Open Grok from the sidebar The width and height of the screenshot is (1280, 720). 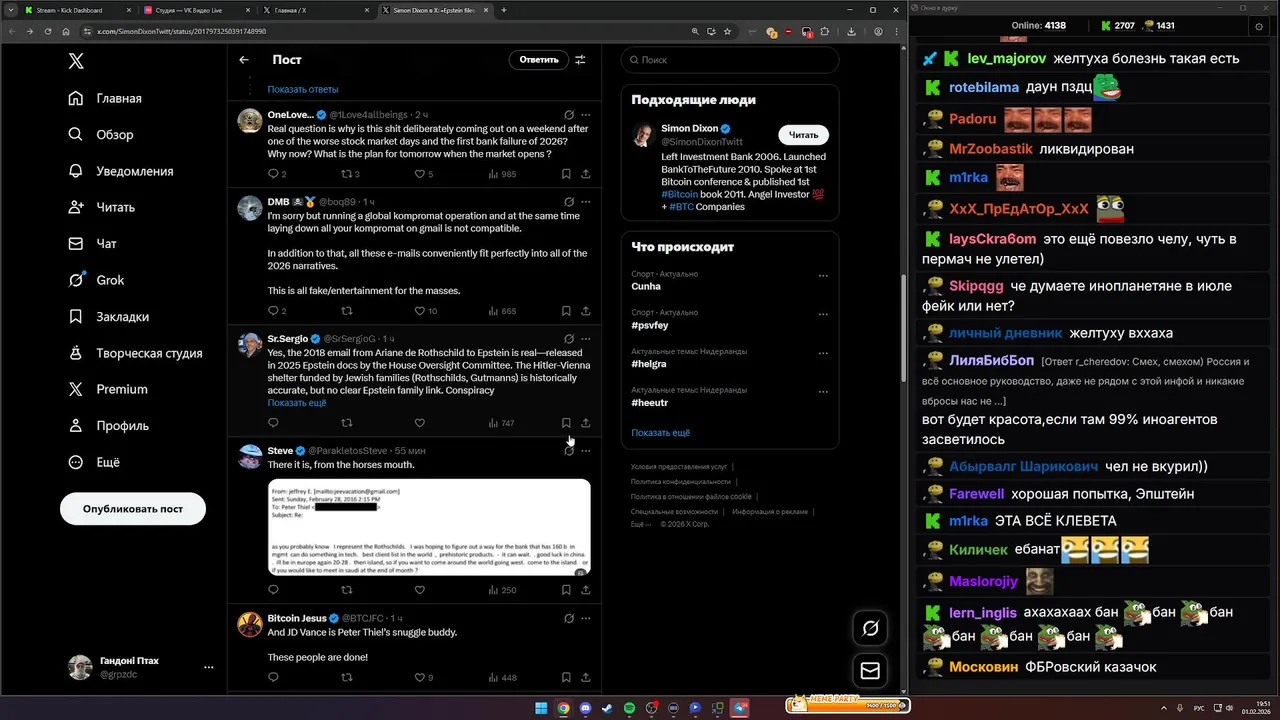[96, 280]
